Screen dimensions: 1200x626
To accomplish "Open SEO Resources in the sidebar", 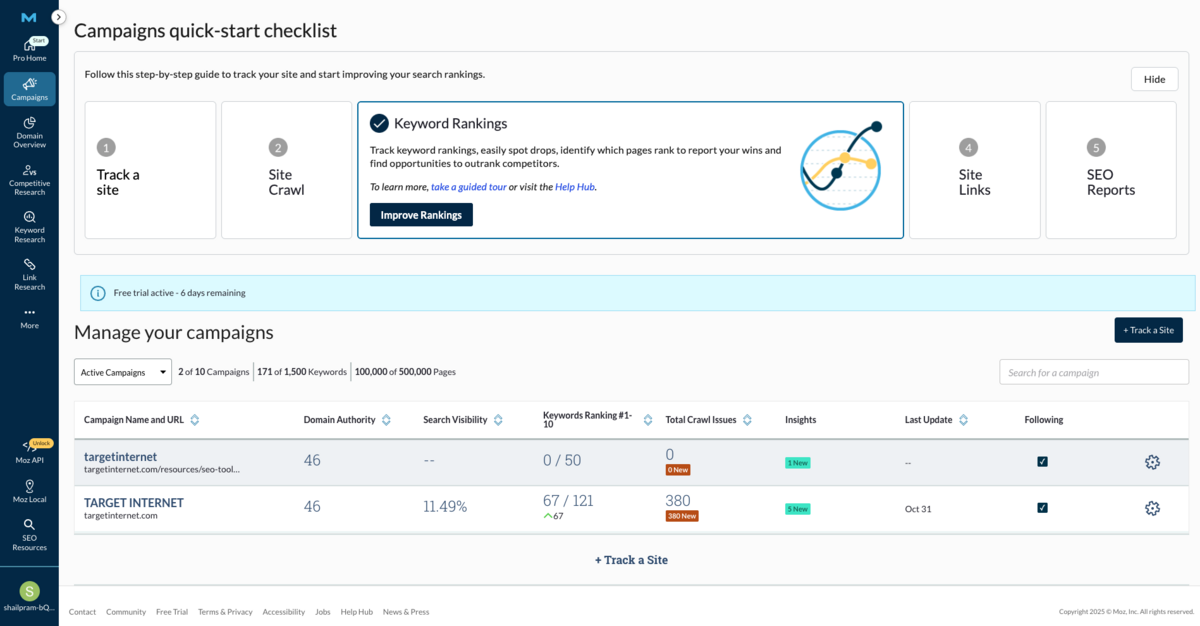I will point(29,535).
